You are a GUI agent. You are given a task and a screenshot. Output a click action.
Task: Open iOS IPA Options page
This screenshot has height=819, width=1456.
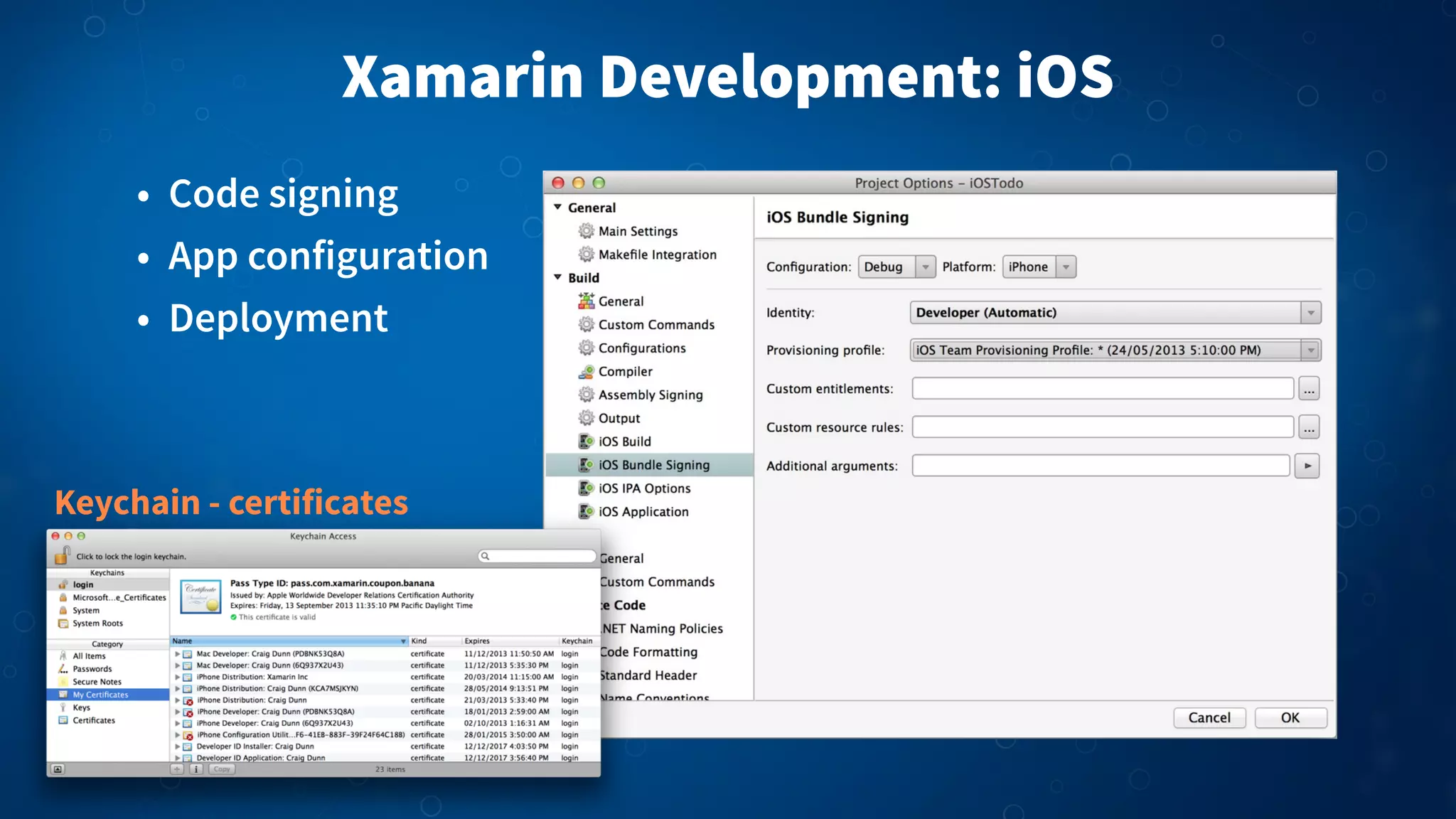pyautogui.click(x=644, y=488)
